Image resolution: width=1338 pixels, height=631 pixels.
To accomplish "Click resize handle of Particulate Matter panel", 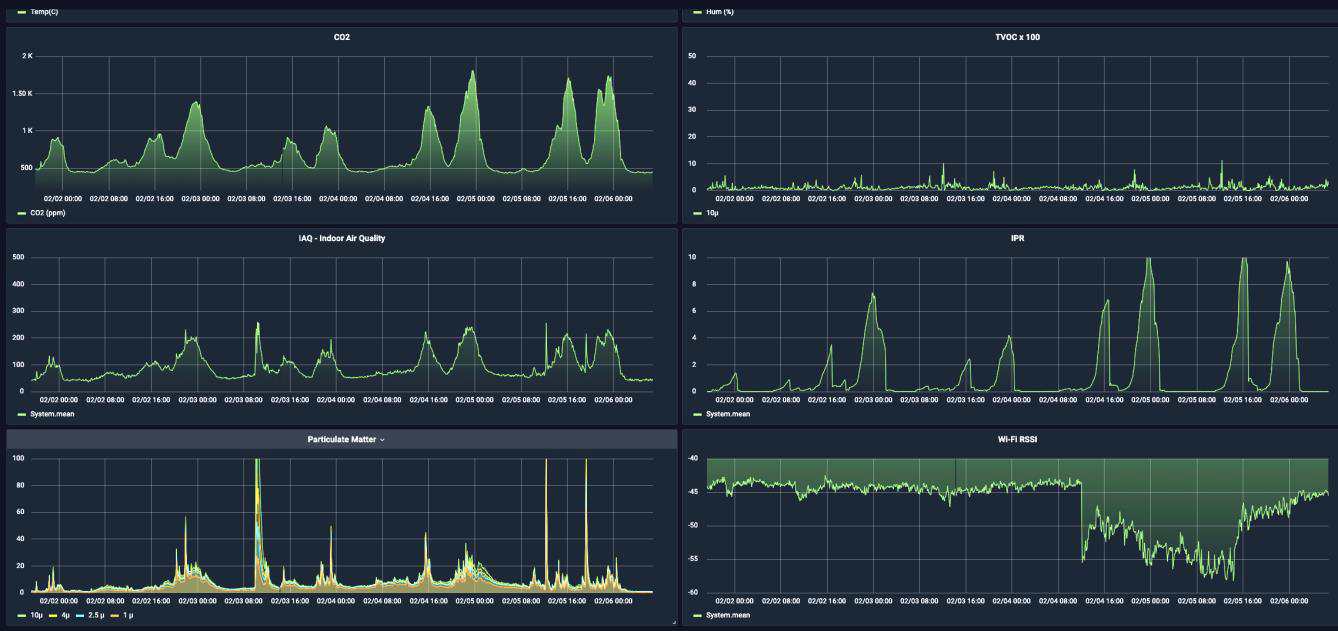I will (673, 623).
